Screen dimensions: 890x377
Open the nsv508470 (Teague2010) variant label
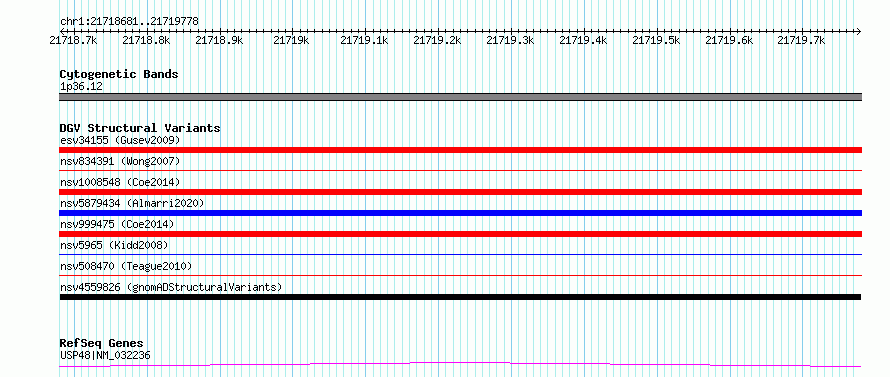click(x=126, y=266)
